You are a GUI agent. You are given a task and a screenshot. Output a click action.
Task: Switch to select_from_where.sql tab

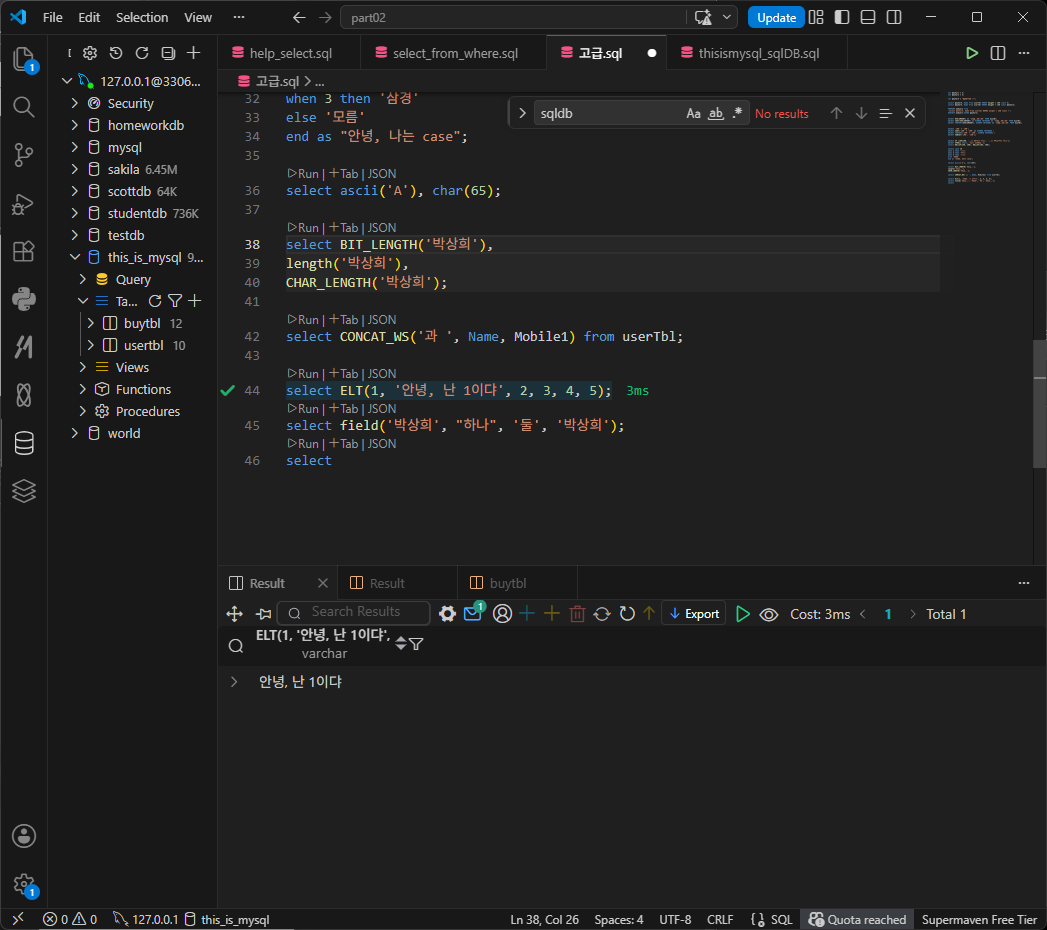click(453, 53)
